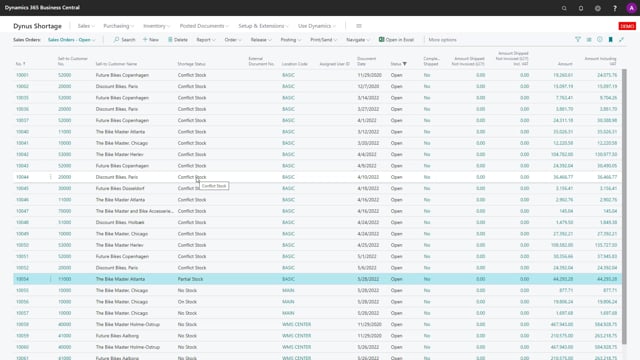The width and height of the screenshot is (640, 360).
Task: Open customer number on row 10047
Action: point(64,211)
